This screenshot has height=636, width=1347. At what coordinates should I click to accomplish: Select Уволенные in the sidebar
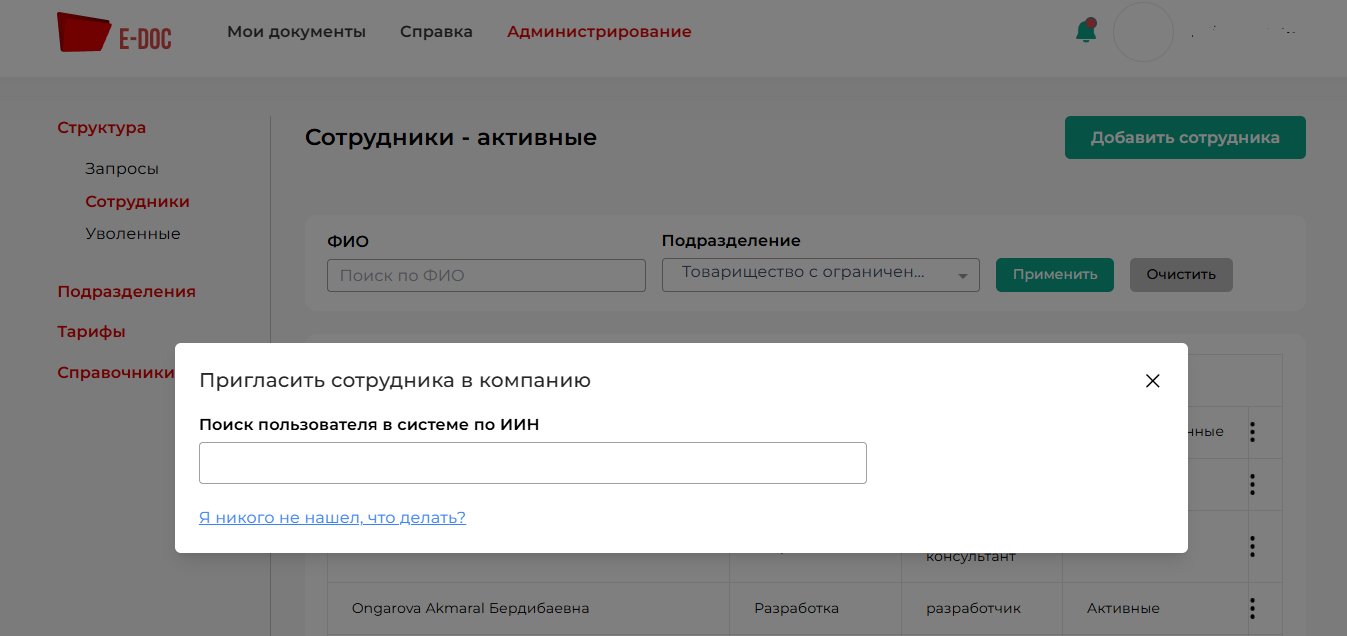pyautogui.click(x=133, y=233)
